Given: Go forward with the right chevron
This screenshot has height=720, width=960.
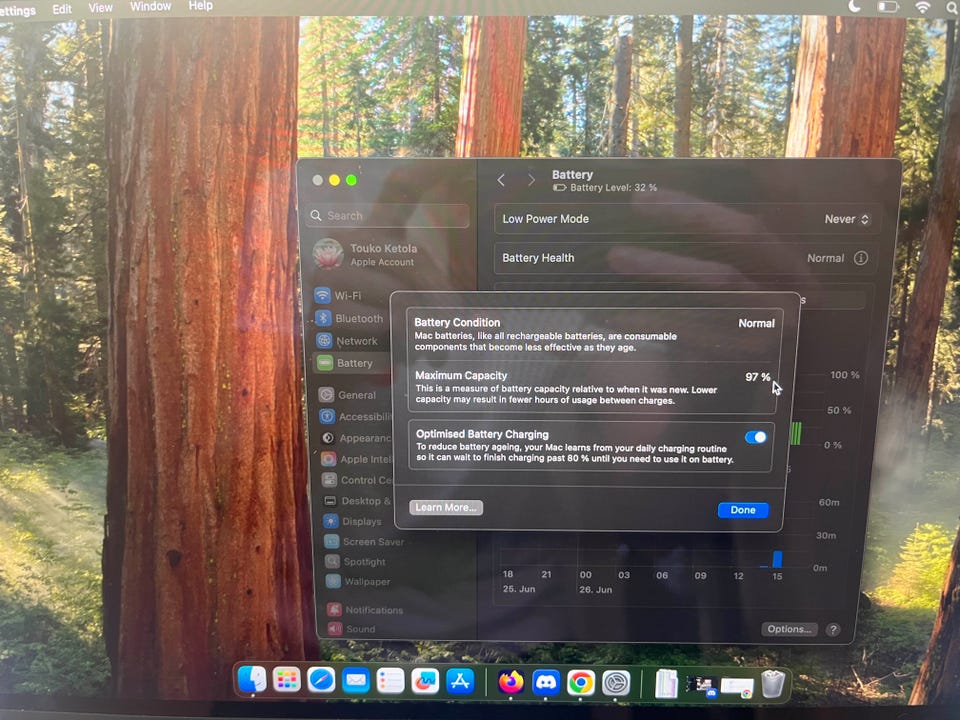Looking at the screenshot, I should point(531,180).
